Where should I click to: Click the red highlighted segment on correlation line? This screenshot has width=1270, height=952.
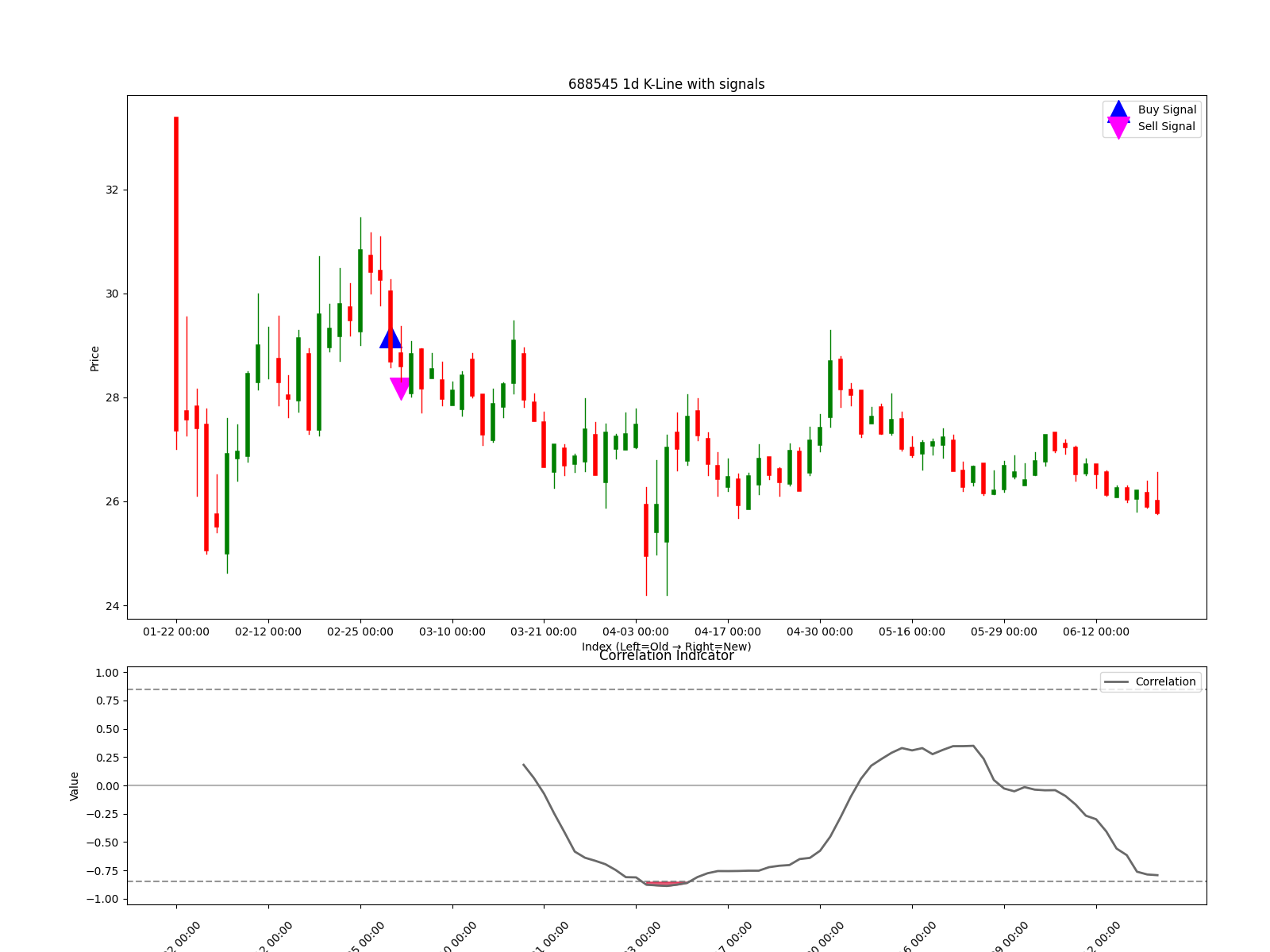click(x=667, y=884)
